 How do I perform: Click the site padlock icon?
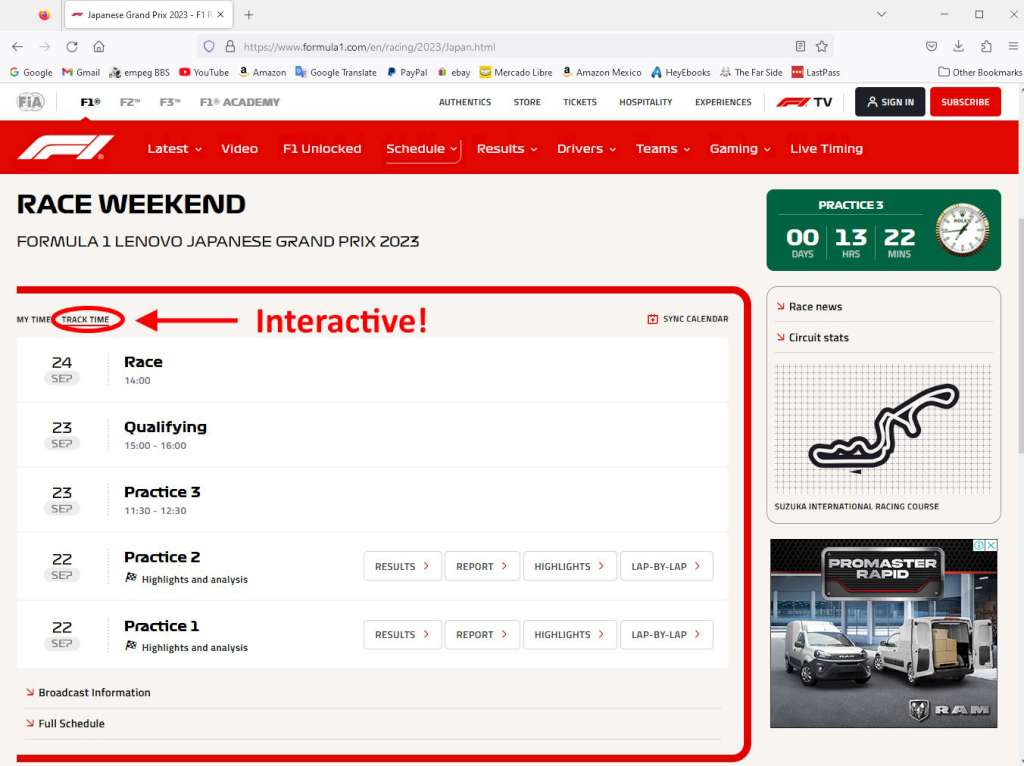point(230,46)
